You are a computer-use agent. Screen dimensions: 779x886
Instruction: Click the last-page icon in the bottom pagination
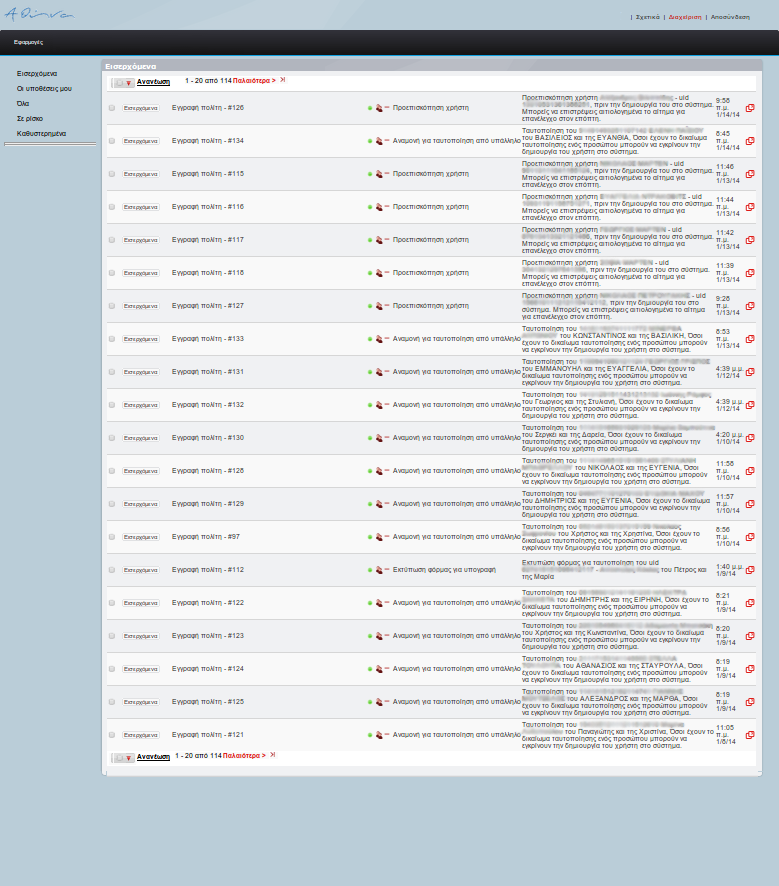pos(273,756)
